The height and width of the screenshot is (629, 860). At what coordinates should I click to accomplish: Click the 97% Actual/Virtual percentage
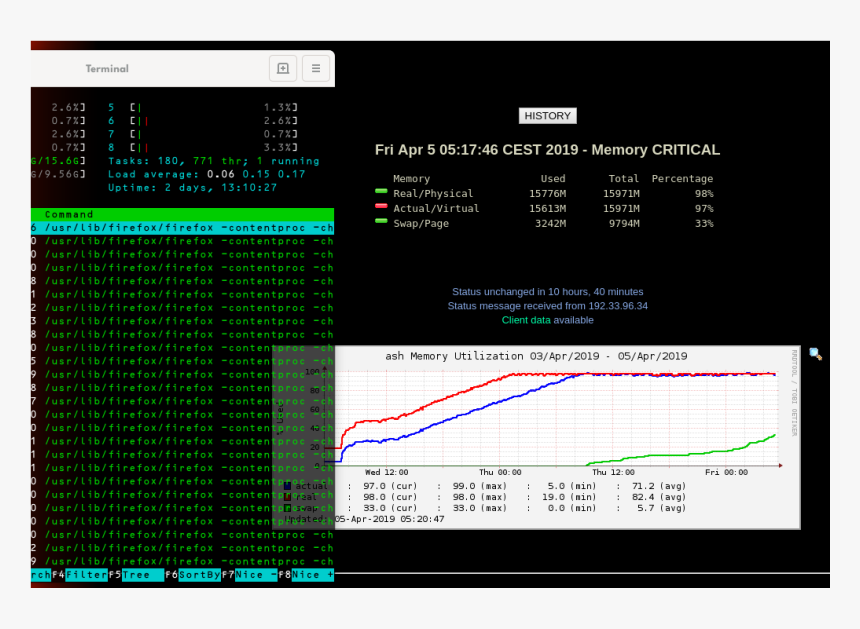point(704,208)
